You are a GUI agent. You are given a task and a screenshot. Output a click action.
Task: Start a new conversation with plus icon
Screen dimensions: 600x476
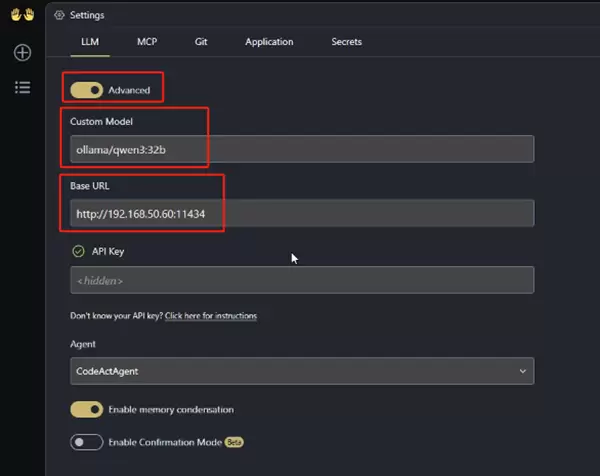coord(22,52)
